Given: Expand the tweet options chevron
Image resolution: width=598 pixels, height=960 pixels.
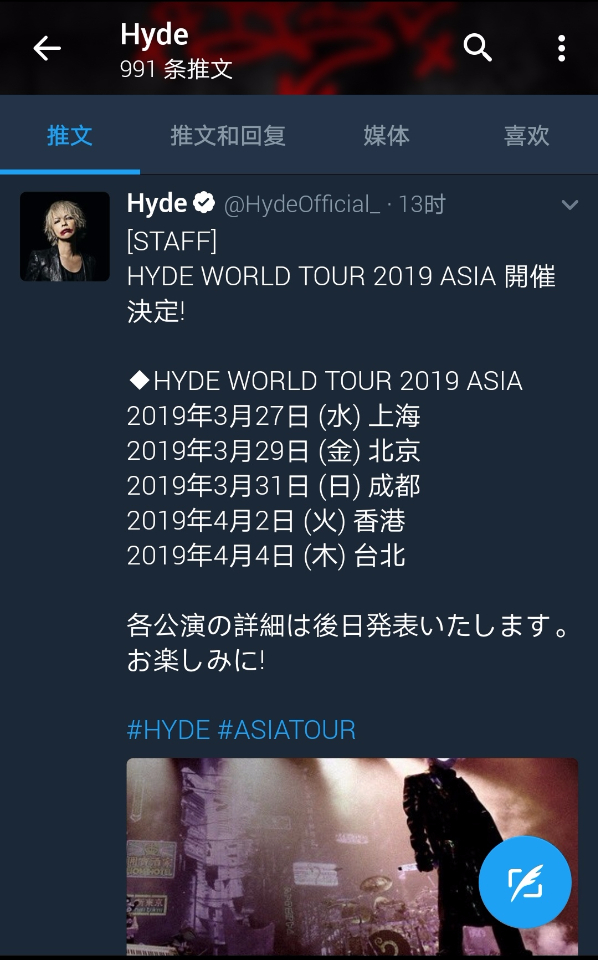Looking at the screenshot, I should [569, 205].
